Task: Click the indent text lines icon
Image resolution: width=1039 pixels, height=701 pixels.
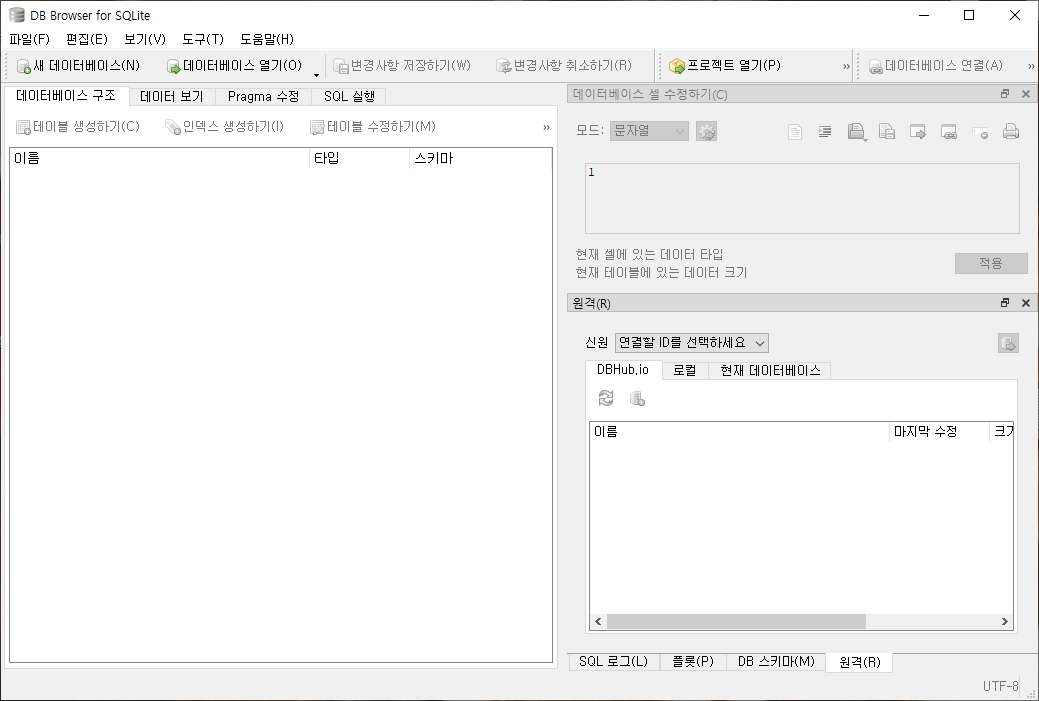Action: (x=825, y=132)
